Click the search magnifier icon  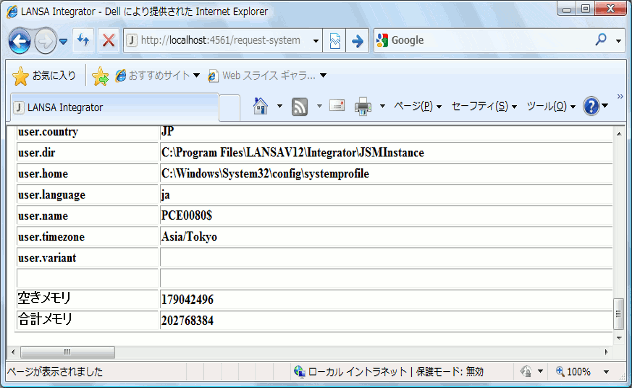[601, 40]
